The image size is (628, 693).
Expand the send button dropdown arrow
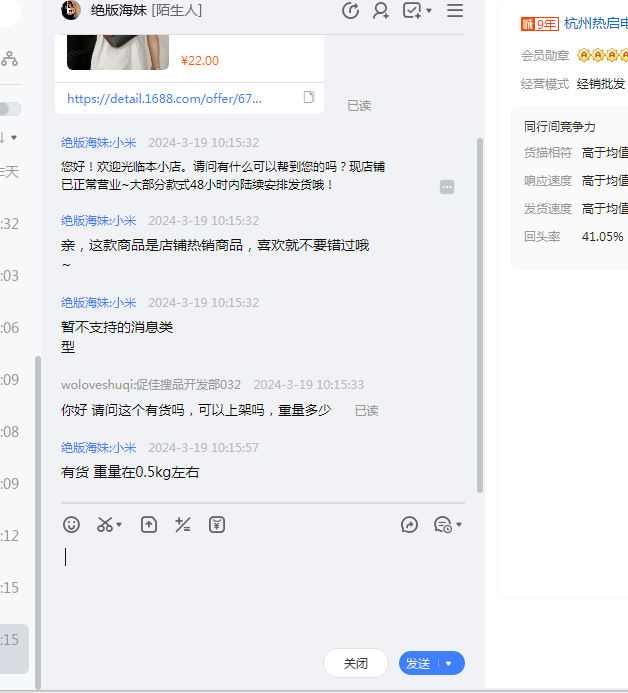click(x=449, y=663)
